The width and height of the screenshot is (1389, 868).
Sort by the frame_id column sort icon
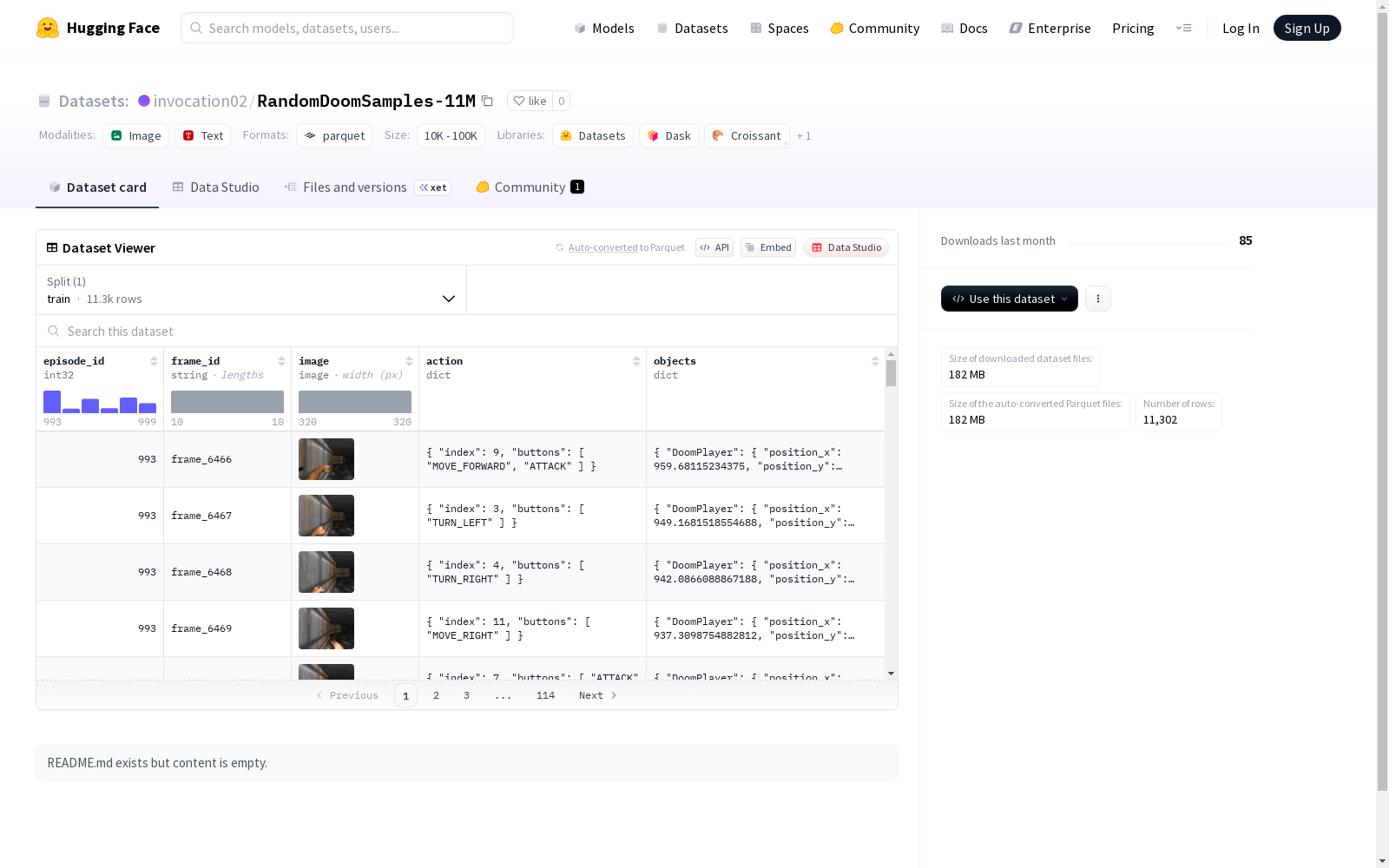coord(281,361)
